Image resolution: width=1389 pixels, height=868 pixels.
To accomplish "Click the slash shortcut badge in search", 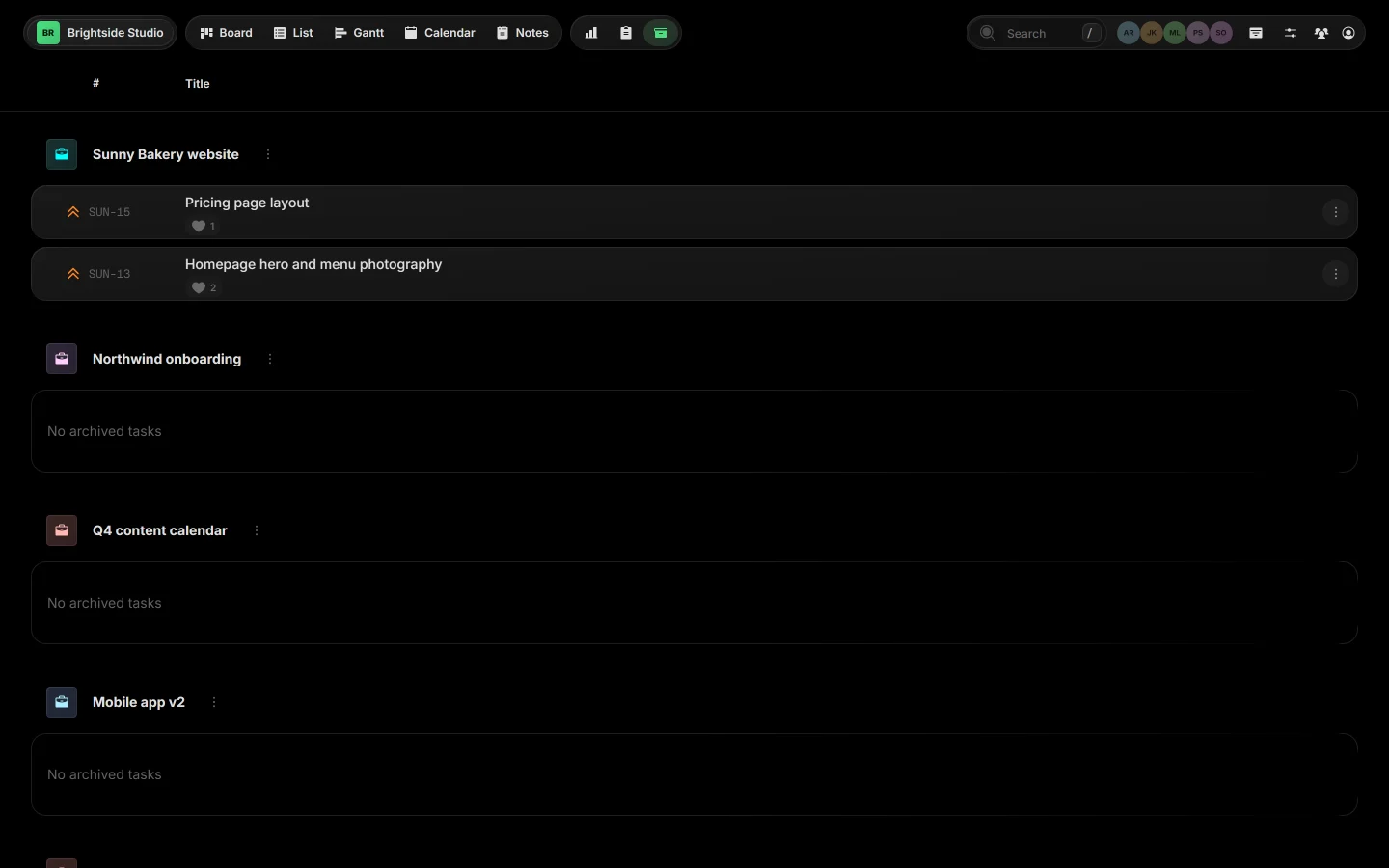I will point(1090,33).
